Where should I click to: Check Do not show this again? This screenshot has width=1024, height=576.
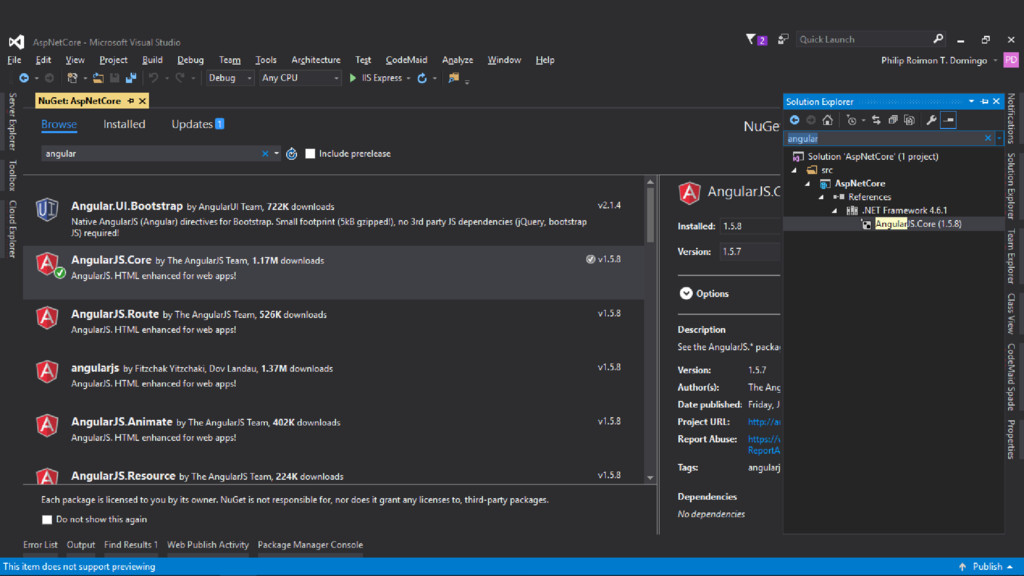pyautogui.click(x=47, y=520)
